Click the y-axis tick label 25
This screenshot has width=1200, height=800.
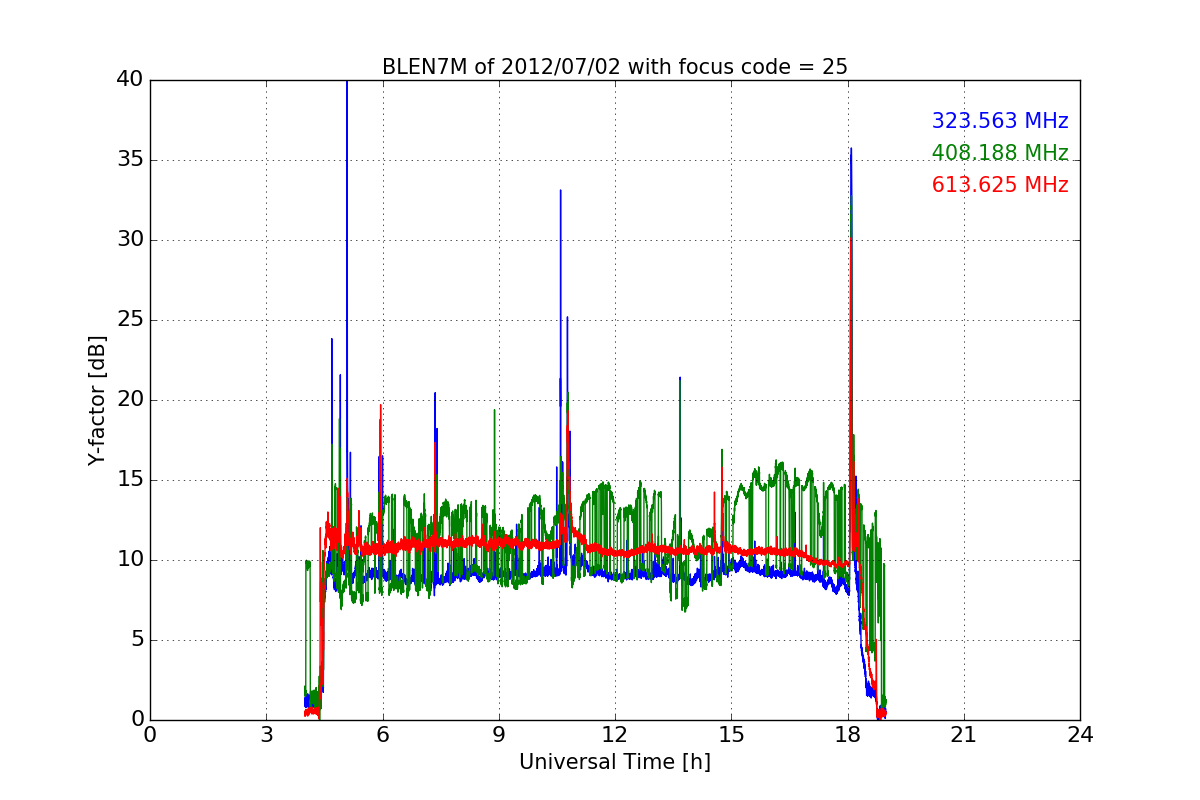coord(130,320)
